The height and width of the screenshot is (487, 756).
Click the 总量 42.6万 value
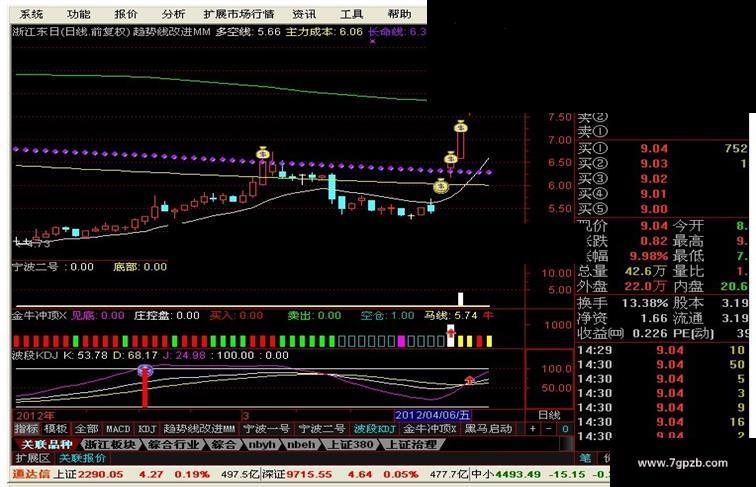click(x=646, y=271)
